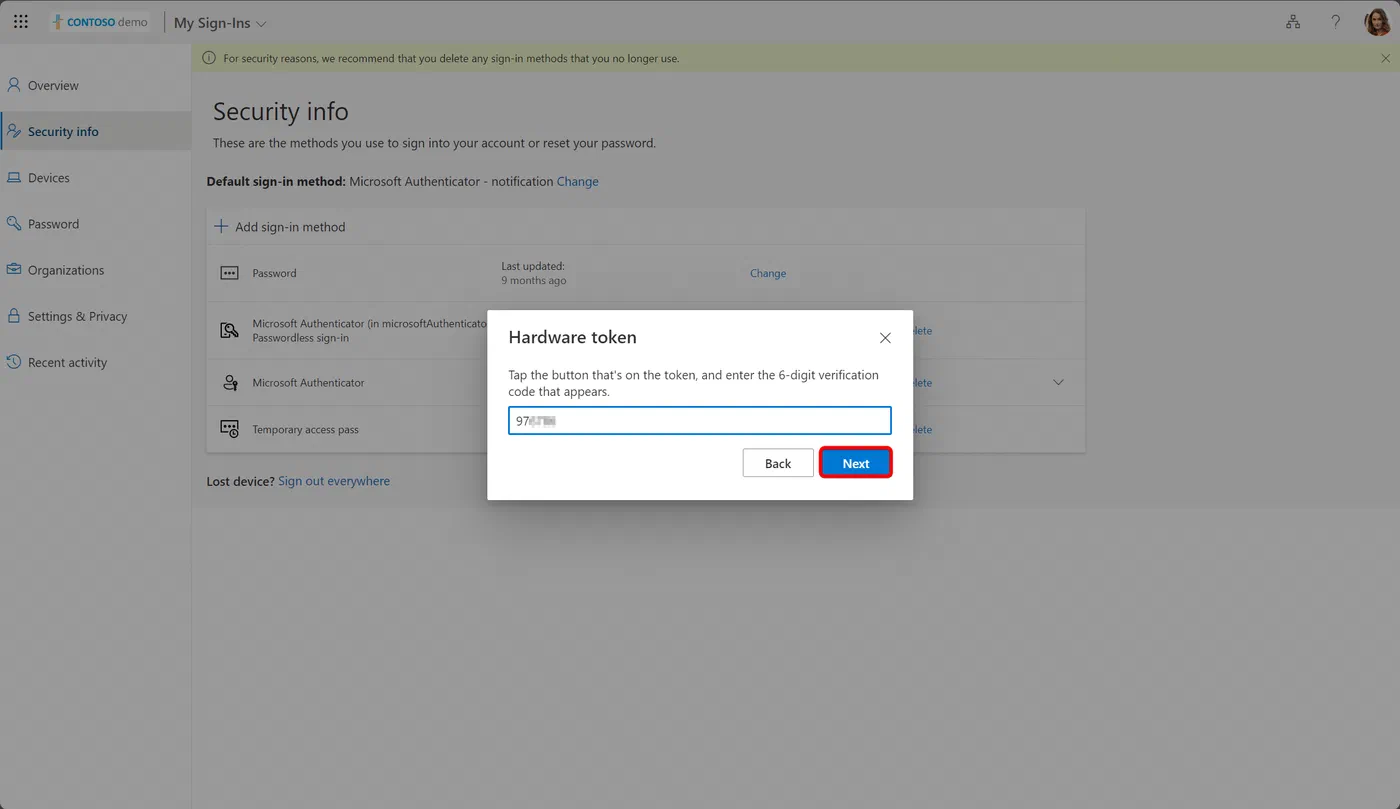Click the Microsoft Authenticator row icon

(230, 382)
